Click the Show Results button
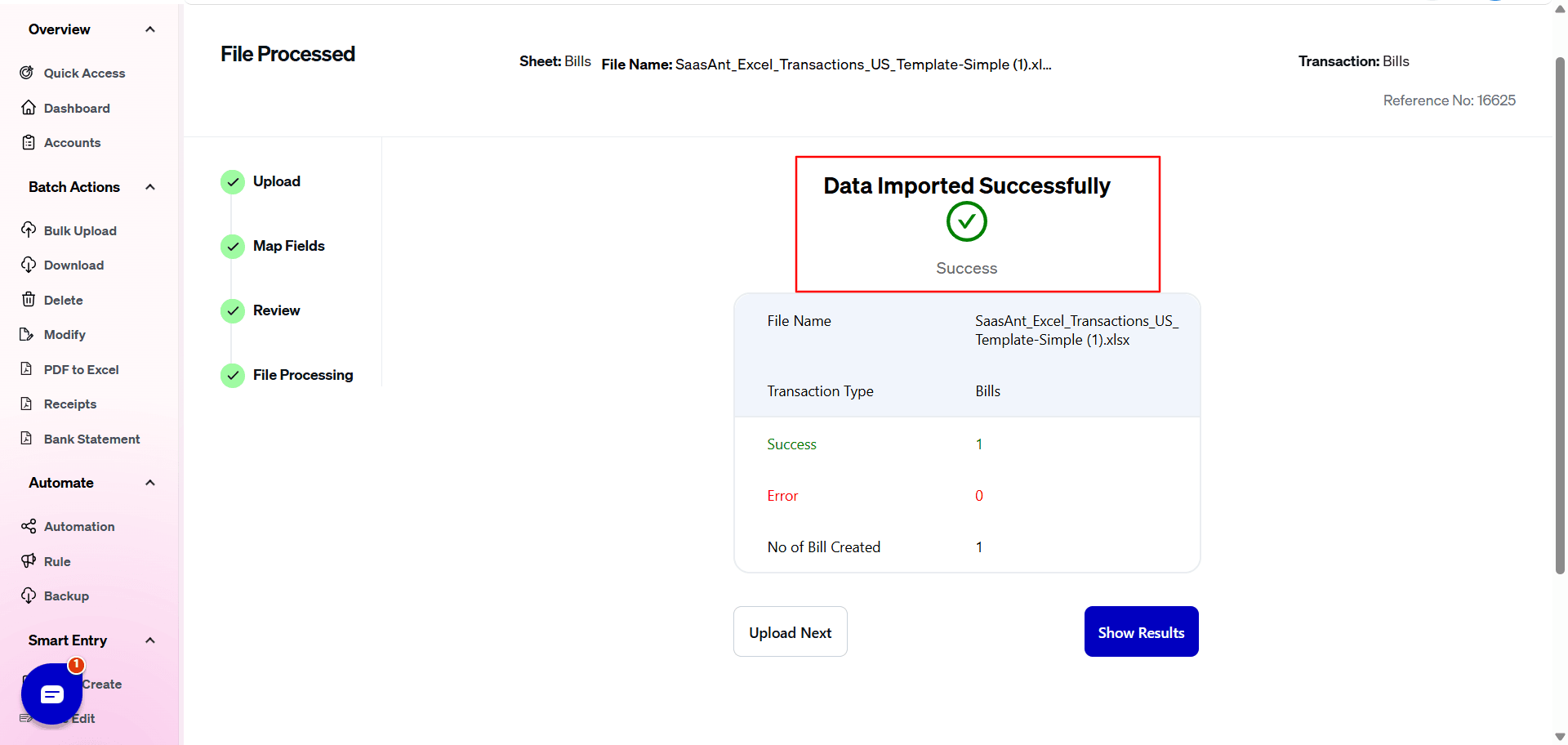Screen dimensions: 1568x745 pyautogui.click(x=1141, y=631)
